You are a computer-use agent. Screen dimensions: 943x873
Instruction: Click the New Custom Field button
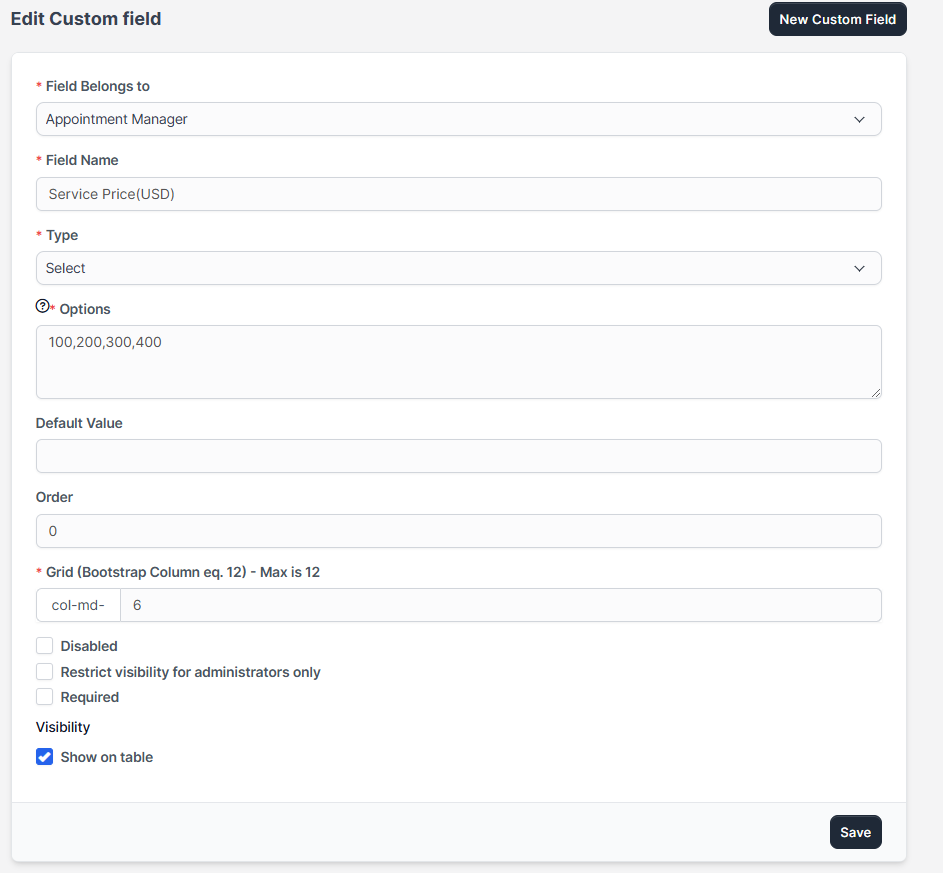[837, 19]
